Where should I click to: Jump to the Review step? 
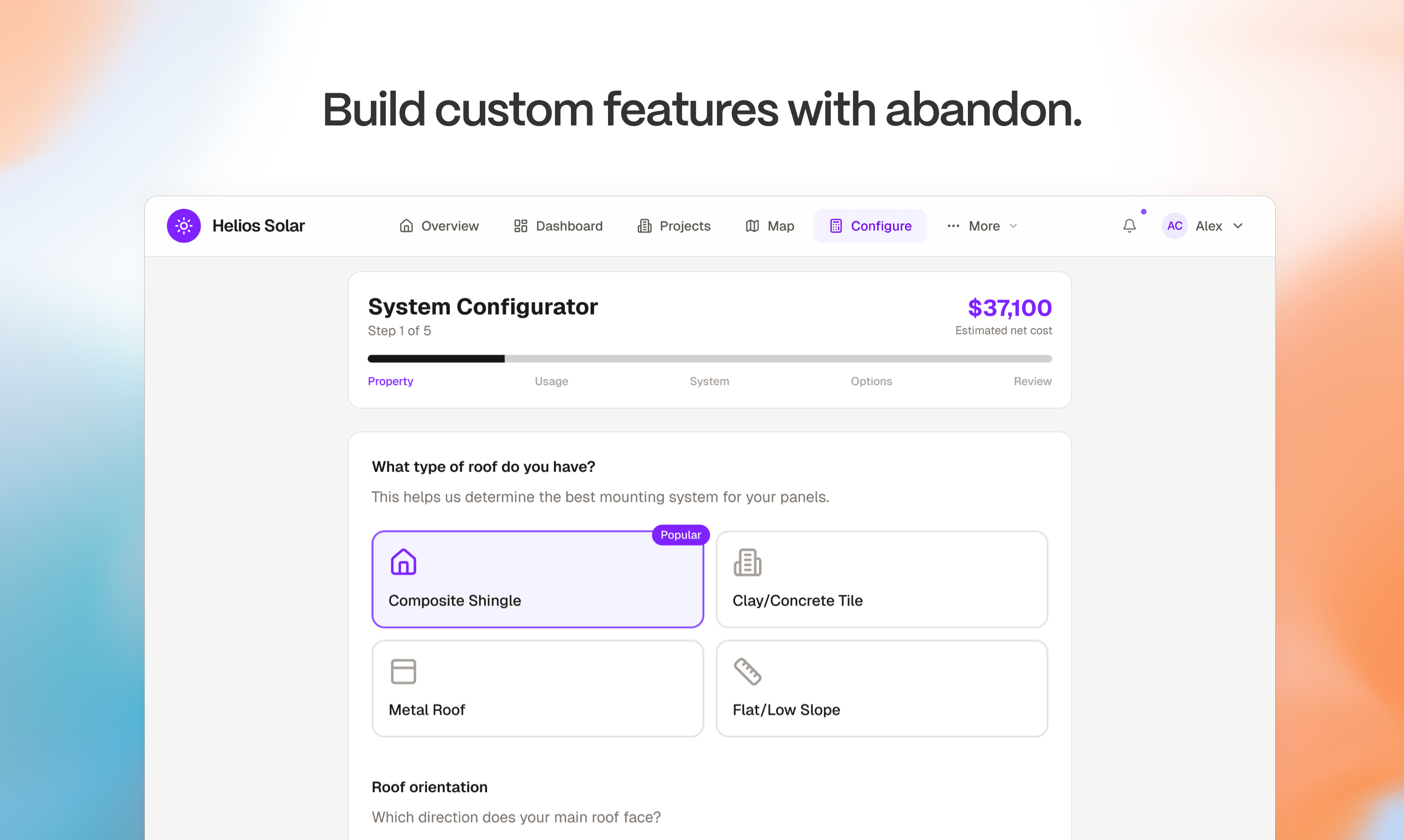point(1032,381)
